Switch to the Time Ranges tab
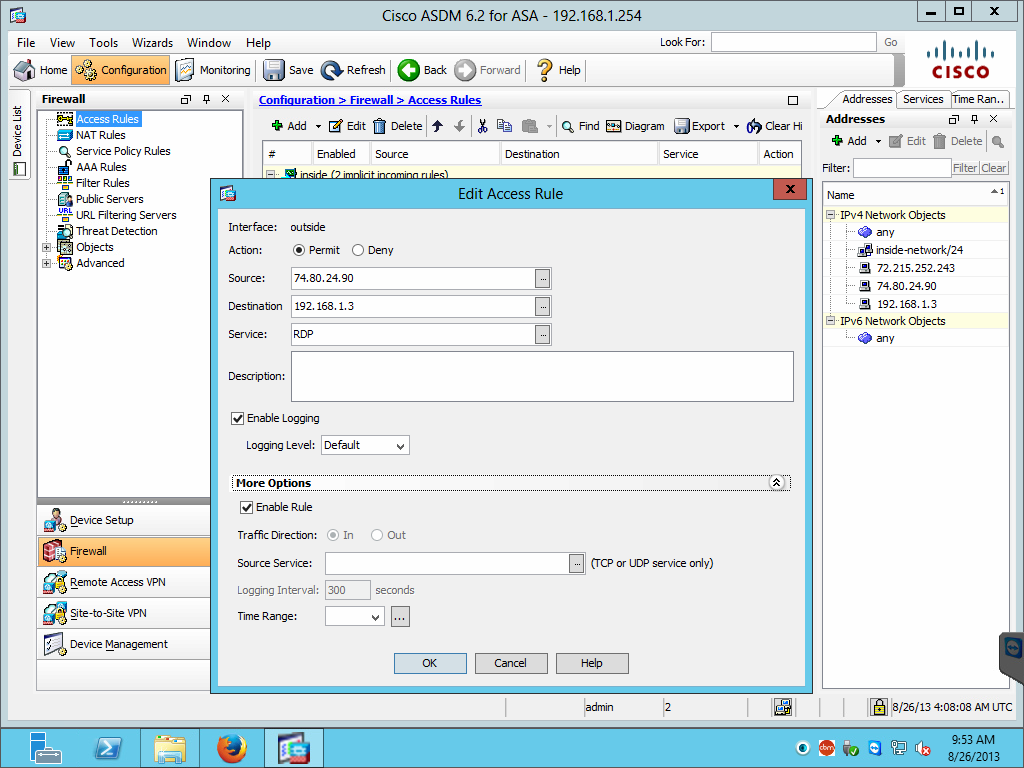Image resolution: width=1024 pixels, height=768 pixels. [x=978, y=99]
